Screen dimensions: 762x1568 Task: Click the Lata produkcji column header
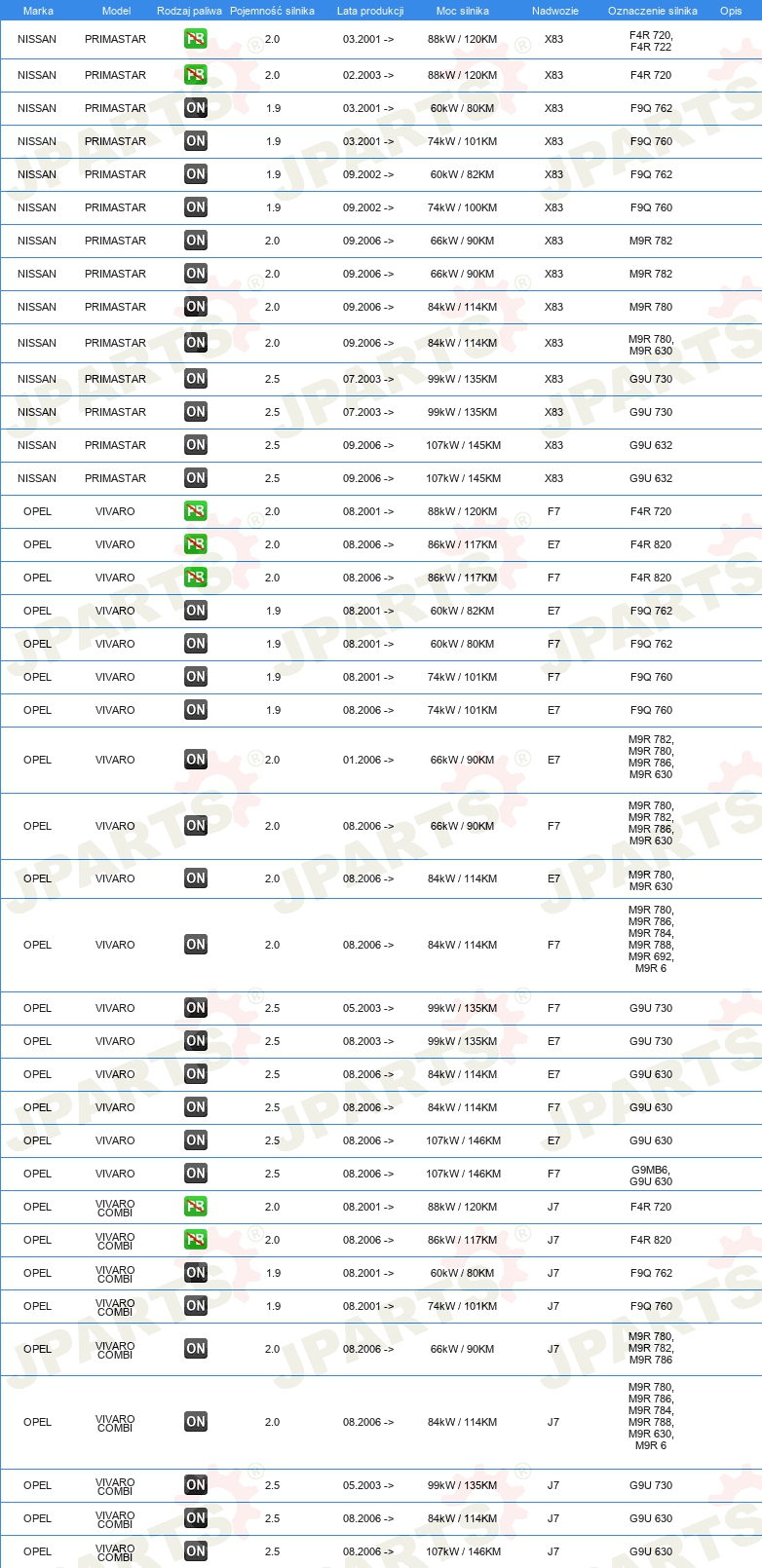pyautogui.click(x=370, y=11)
